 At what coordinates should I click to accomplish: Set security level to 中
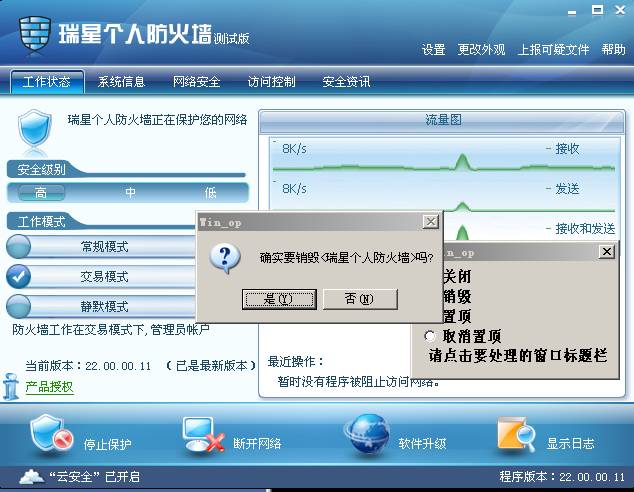tap(130, 192)
